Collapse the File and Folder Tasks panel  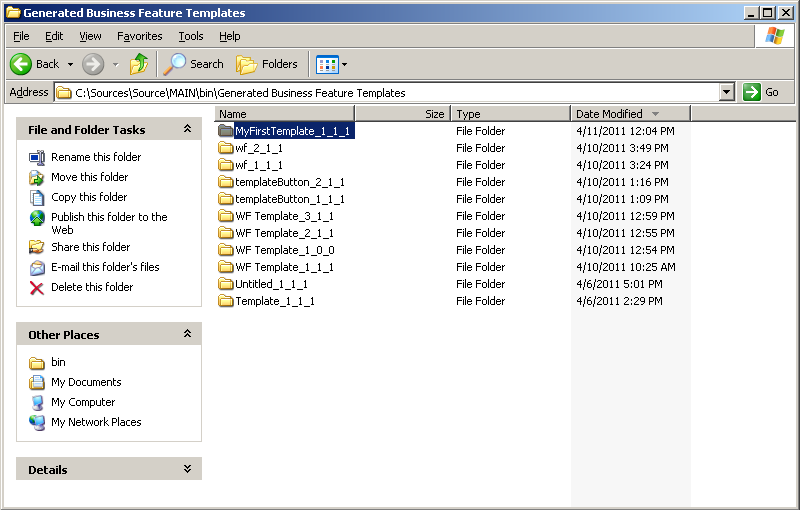[187, 129]
